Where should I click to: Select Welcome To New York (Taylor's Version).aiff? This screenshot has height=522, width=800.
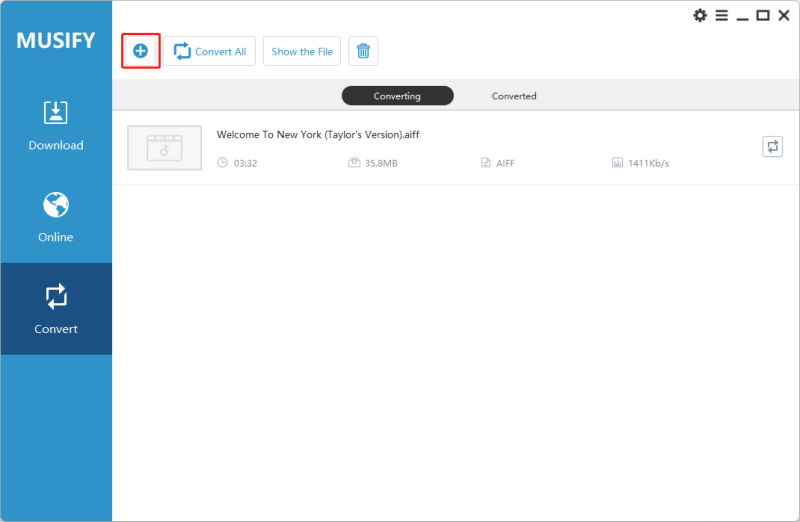point(318,135)
